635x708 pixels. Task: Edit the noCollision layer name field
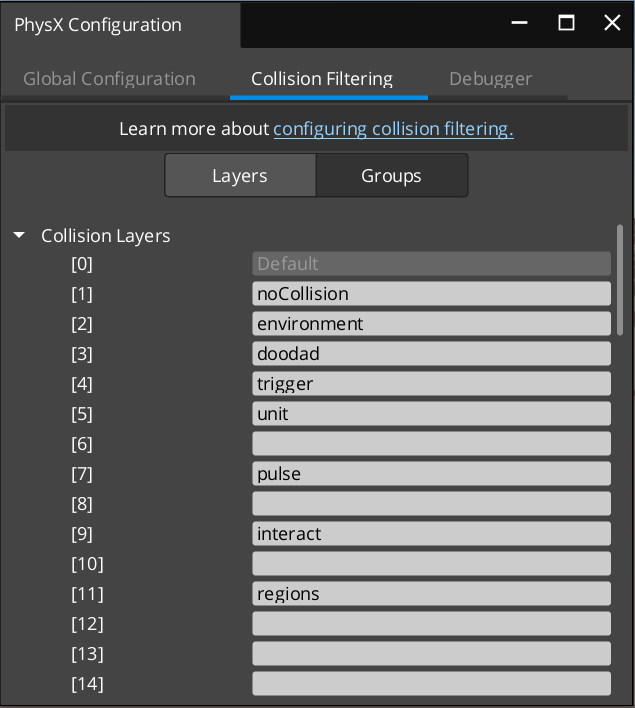click(431, 294)
